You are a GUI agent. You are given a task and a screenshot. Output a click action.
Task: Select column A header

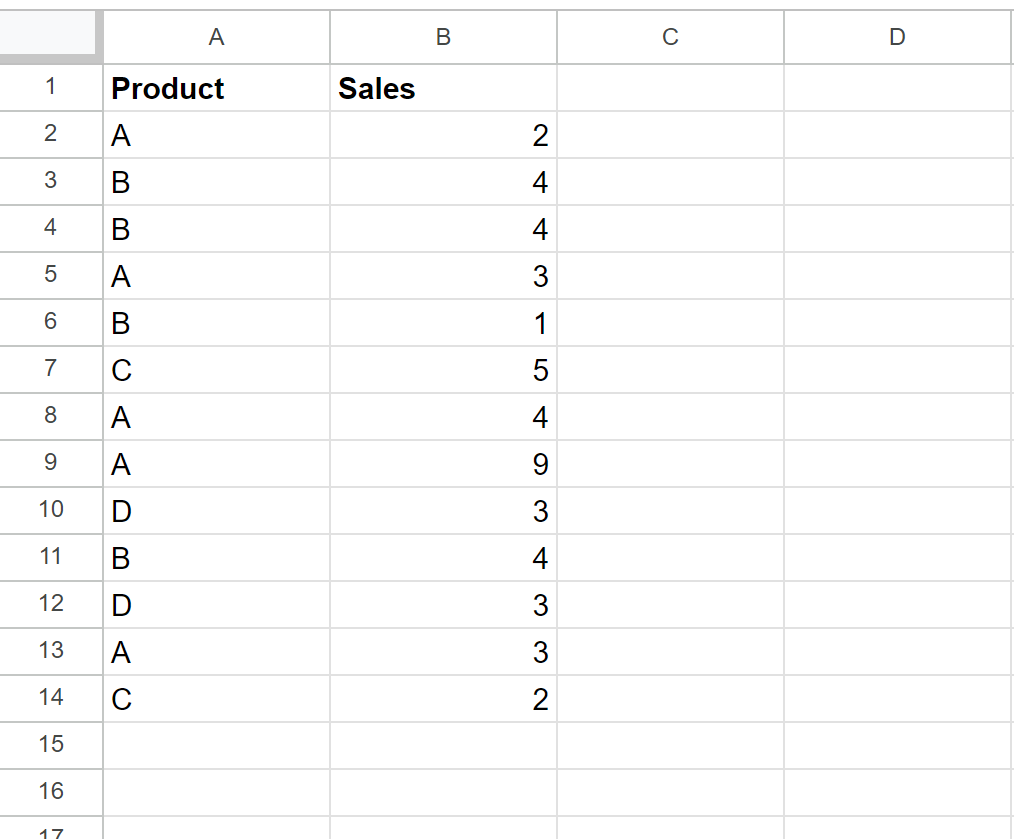tap(217, 37)
